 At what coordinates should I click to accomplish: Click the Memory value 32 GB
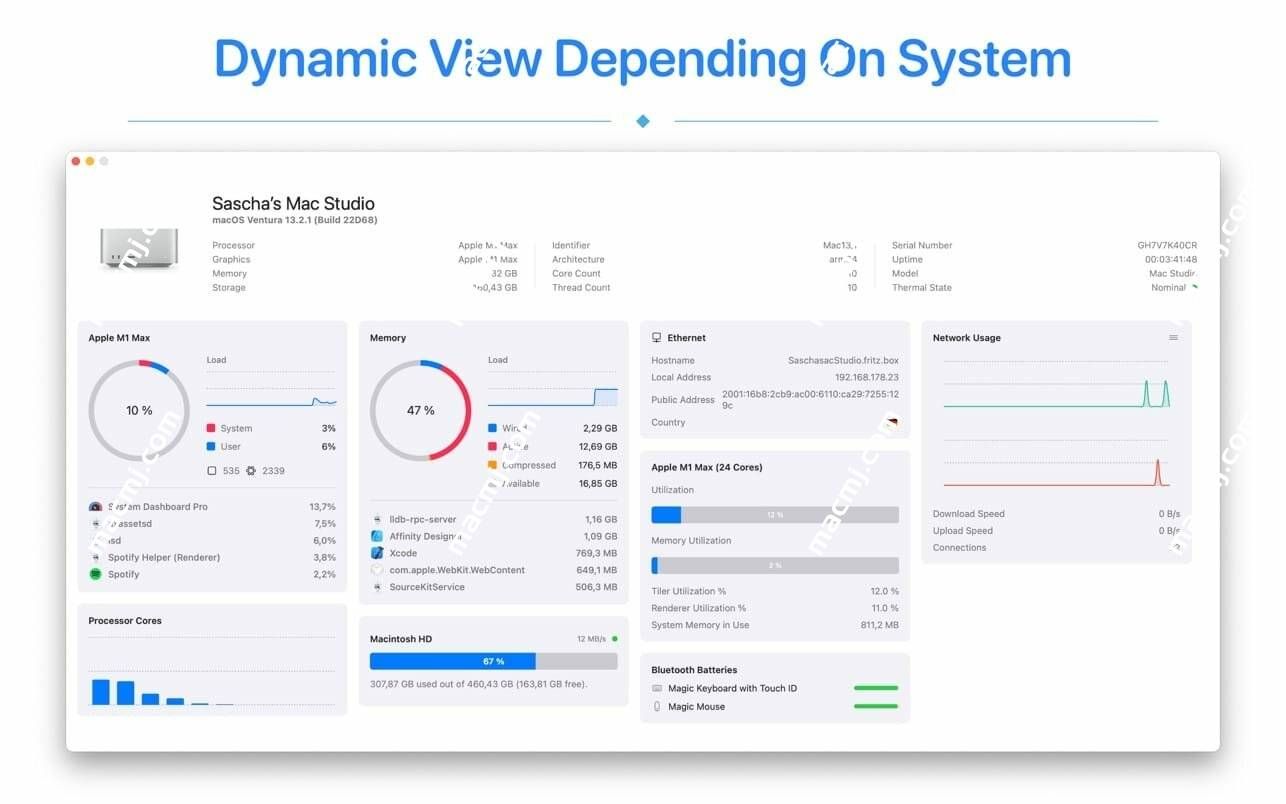(504, 274)
